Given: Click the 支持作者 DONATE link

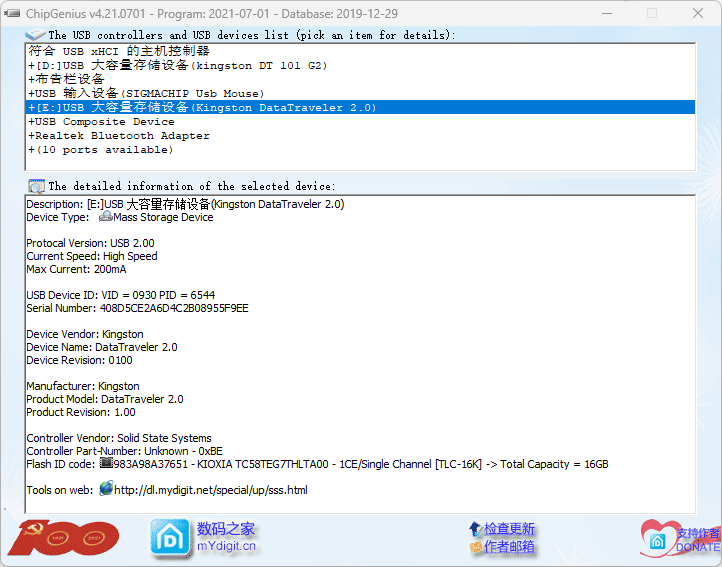Looking at the screenshot, I should pos(698,540).
